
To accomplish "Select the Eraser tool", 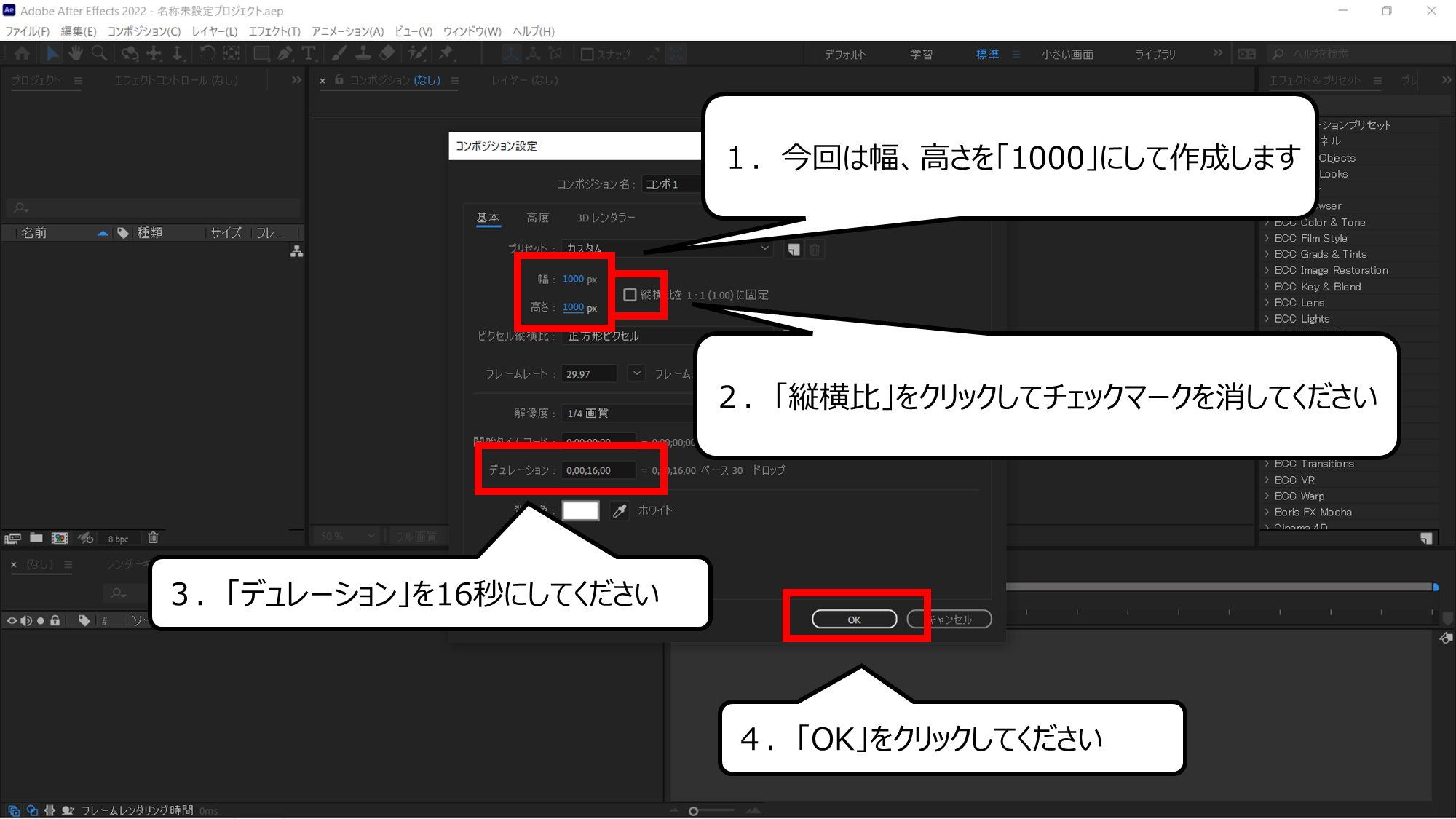I will pos(387,53).
